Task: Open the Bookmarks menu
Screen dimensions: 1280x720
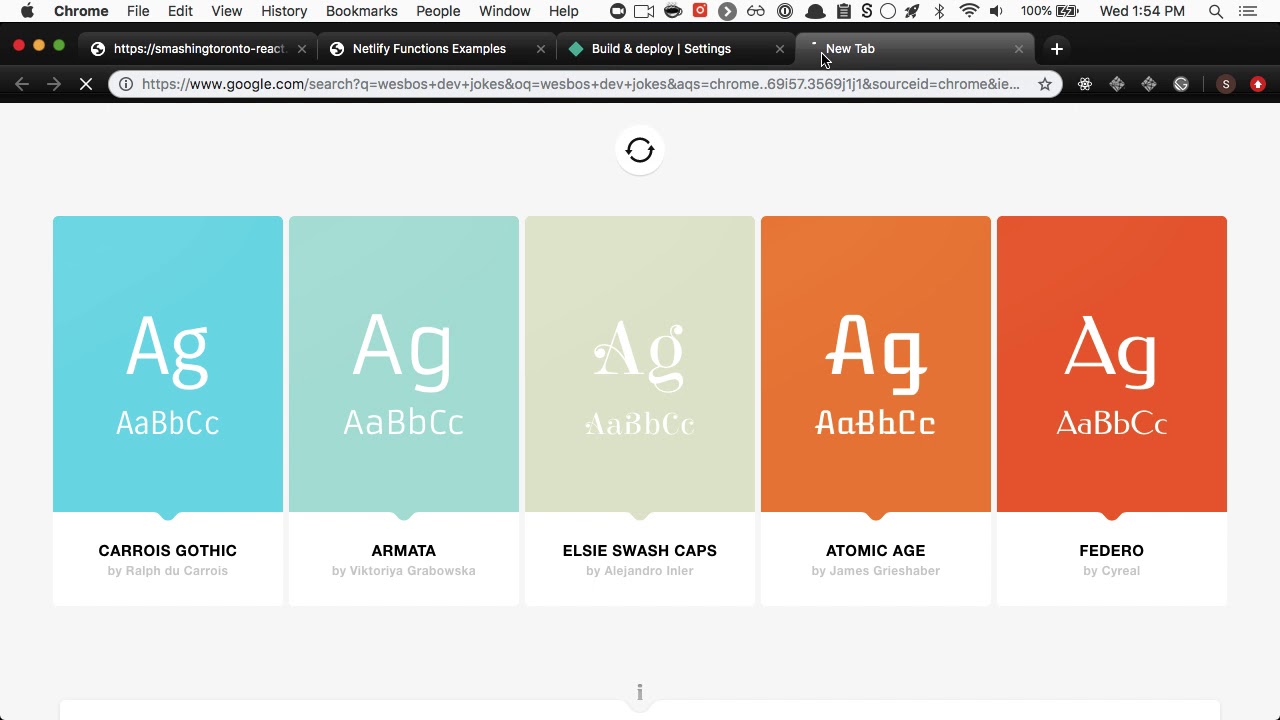Action: pos(361,11)
